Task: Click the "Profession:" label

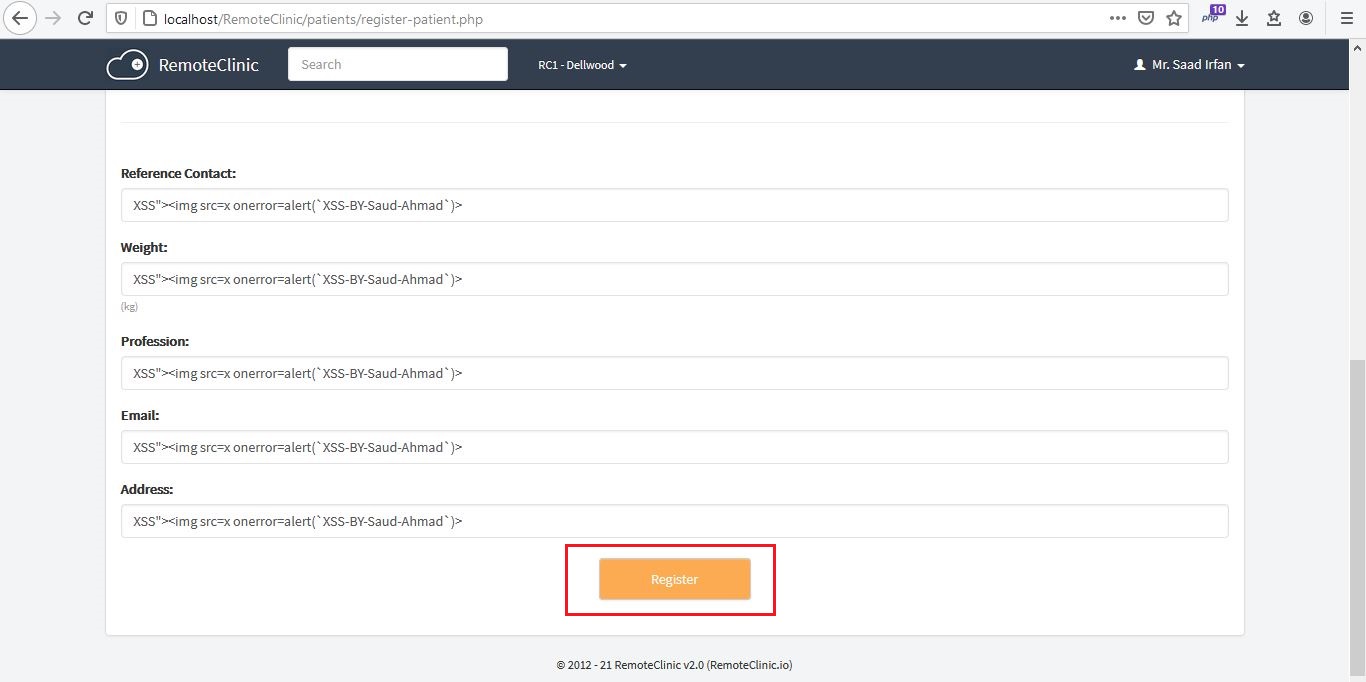Action: click(155, 341)
